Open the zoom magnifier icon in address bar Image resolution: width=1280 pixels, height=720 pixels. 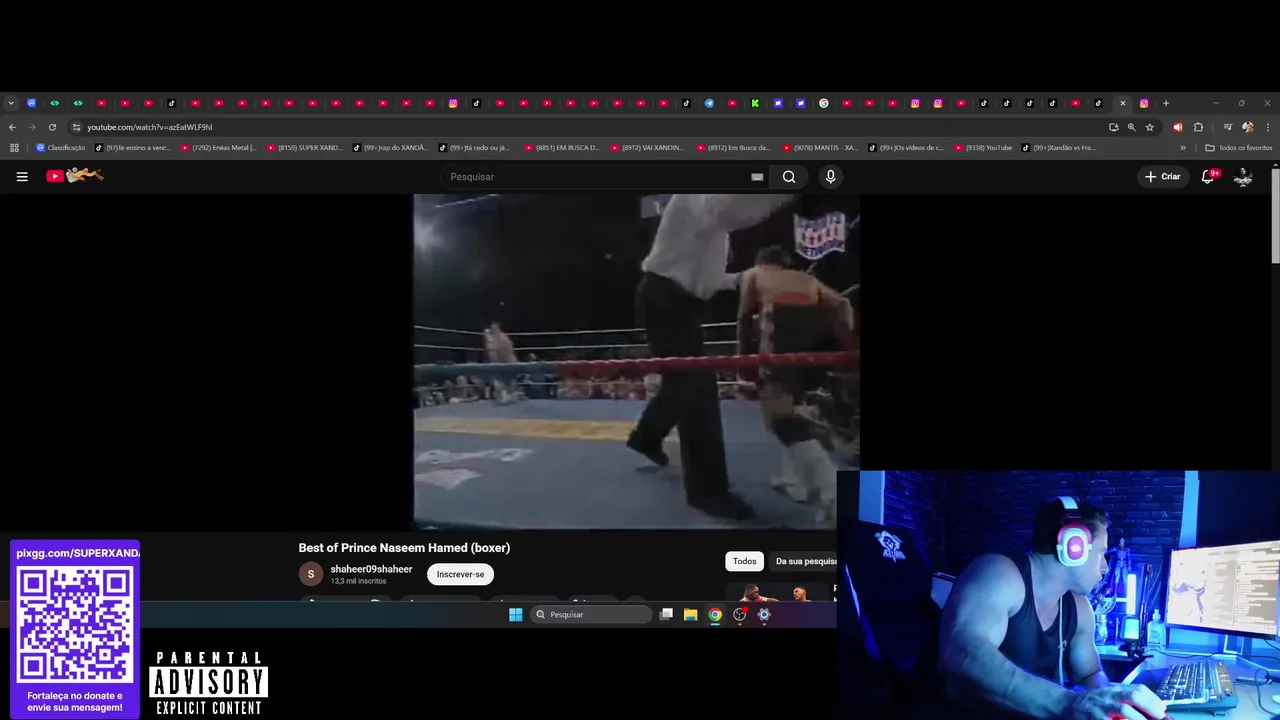[1131, 127]
